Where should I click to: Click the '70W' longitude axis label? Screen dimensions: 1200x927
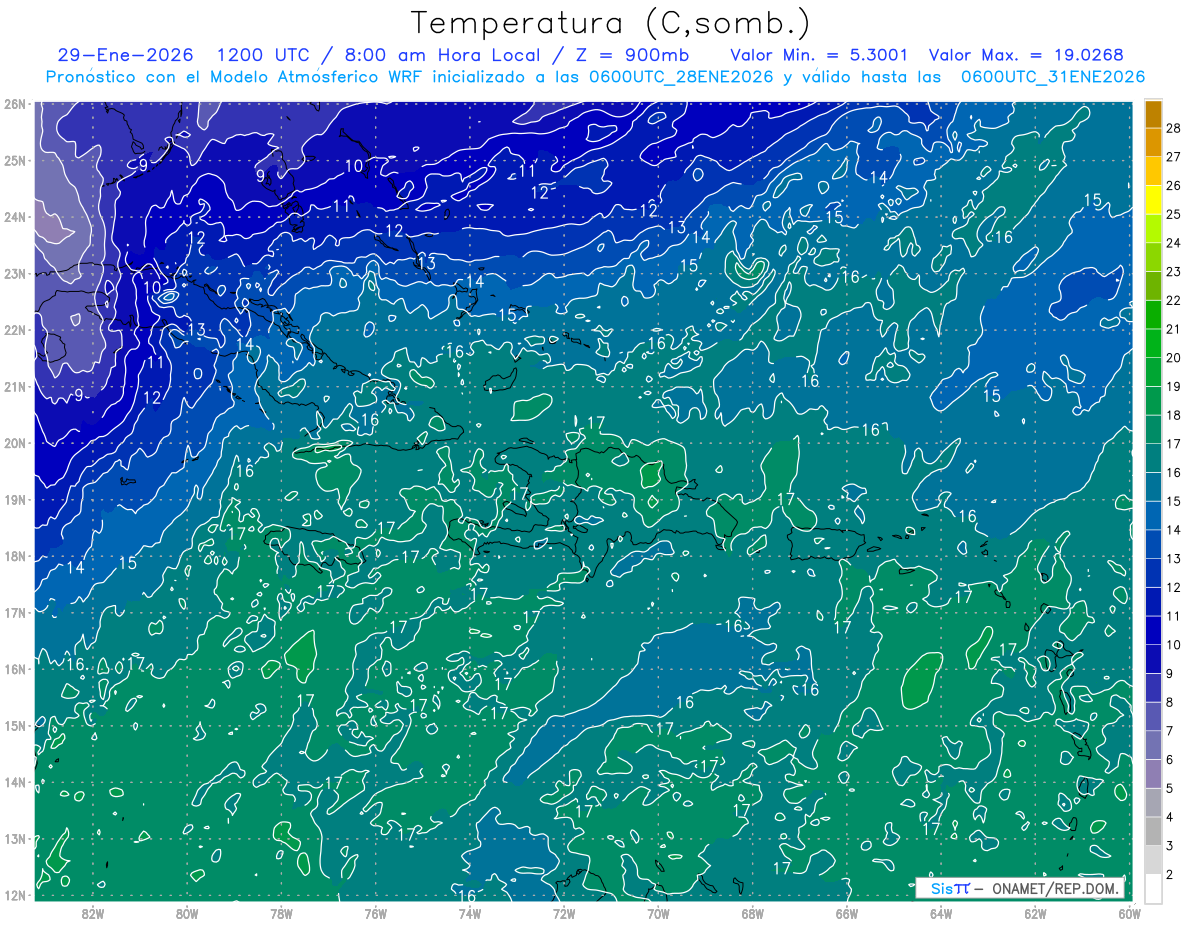point(658,913)
